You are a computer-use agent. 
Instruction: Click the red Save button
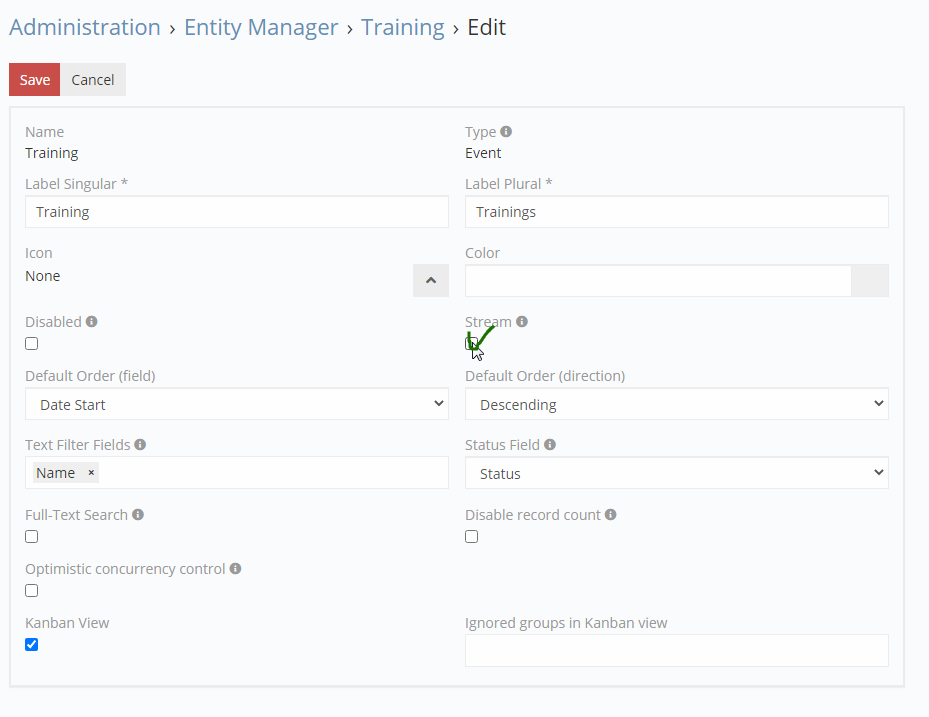click(35, 80)
